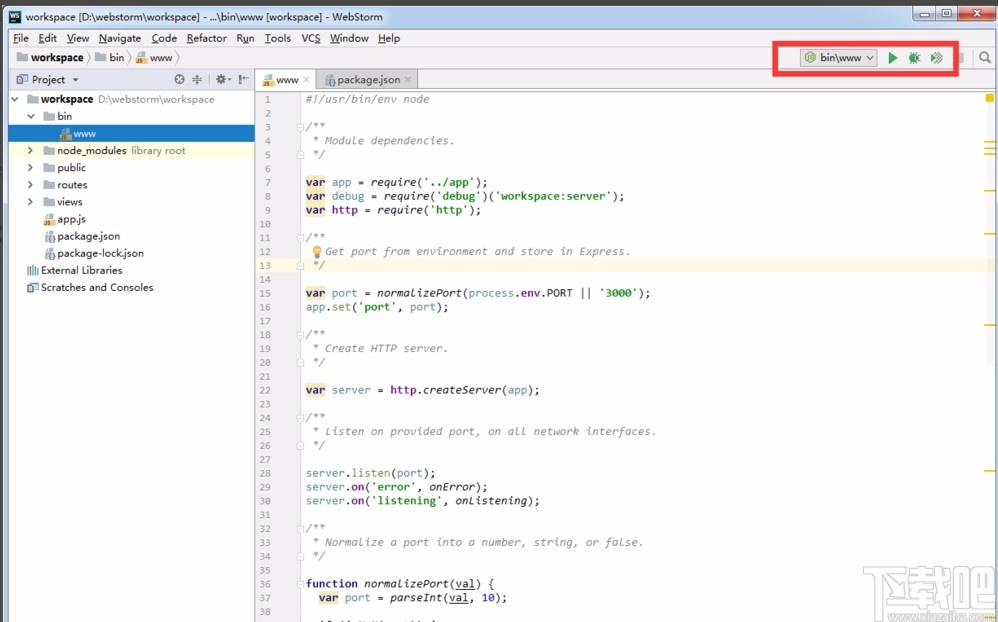Open the Tools menu
This screenshot has height=622, width=998.
278,38
